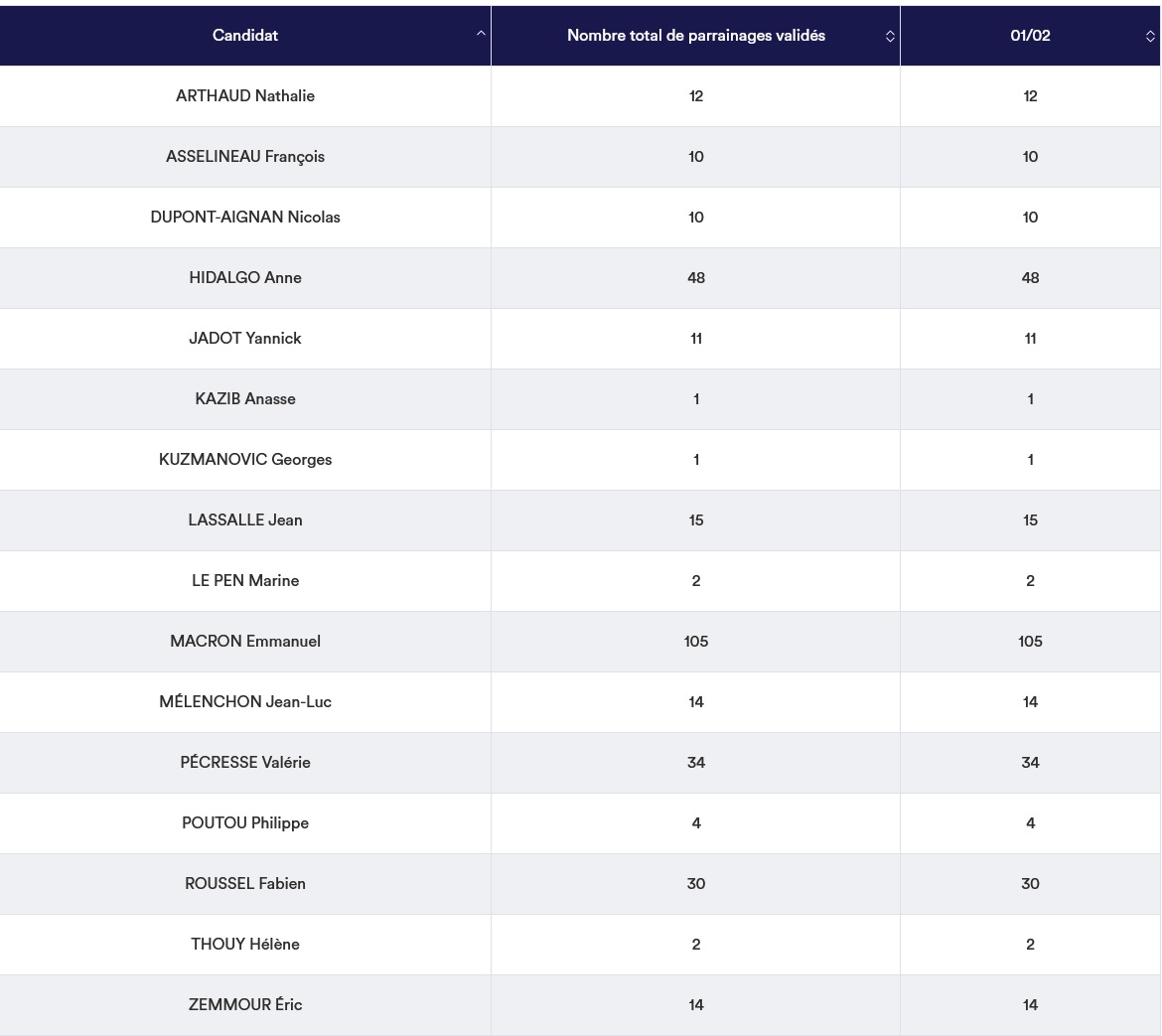The width and height of the screenshot is (1162, 1036).
Task: Select LASSALLE Jean candidate cell
Action: (245, 520)
